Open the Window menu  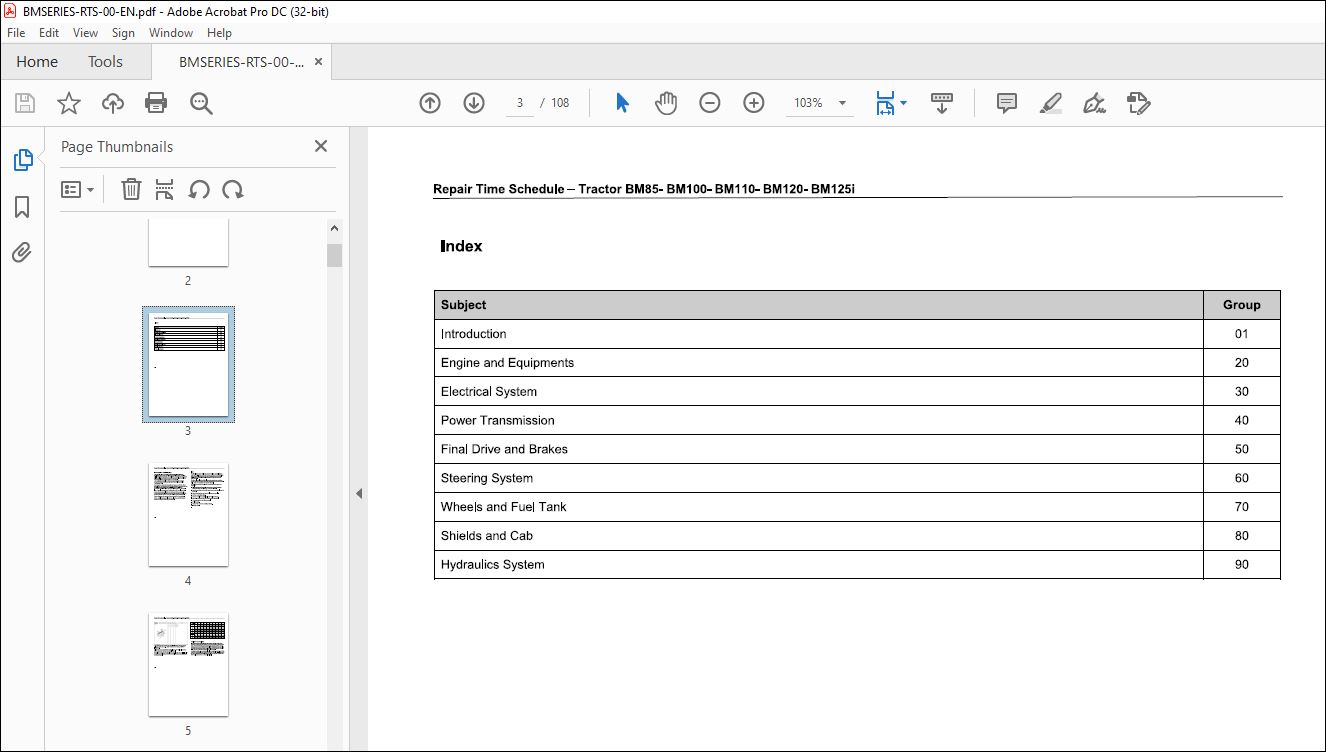171,33
